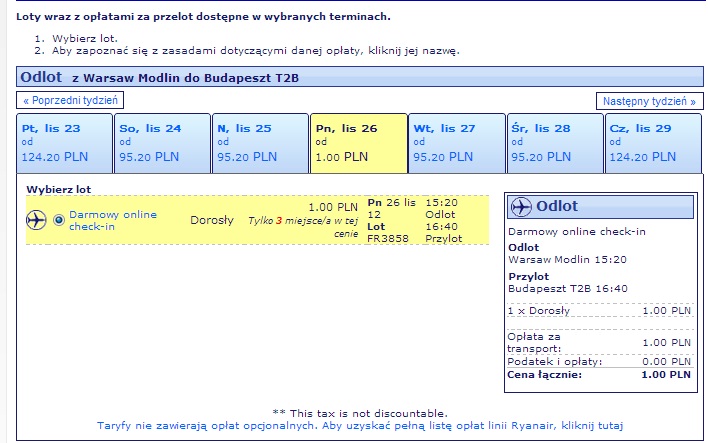708x443 pixels.
Task: Open the Wt, lis 27 date tab
Action: [x=456, y=143]
